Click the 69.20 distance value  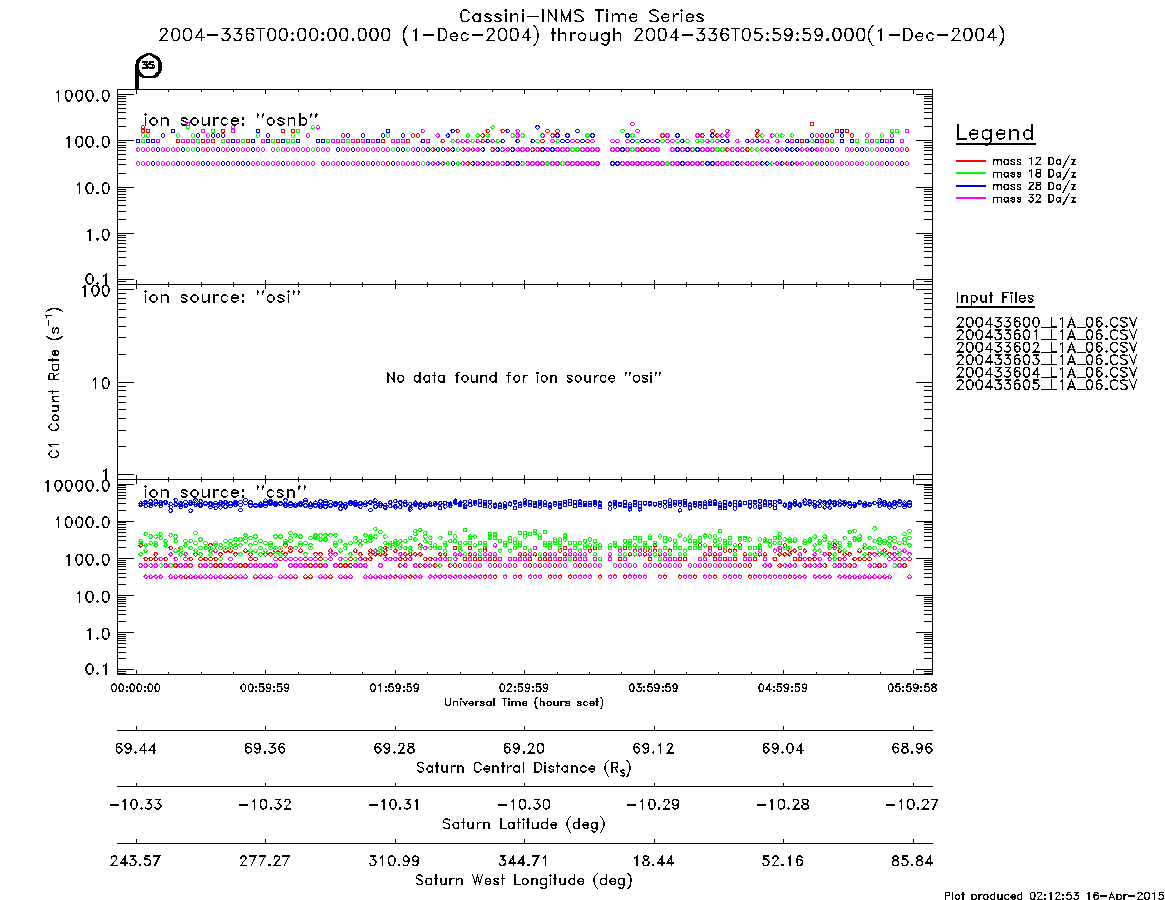524,748
